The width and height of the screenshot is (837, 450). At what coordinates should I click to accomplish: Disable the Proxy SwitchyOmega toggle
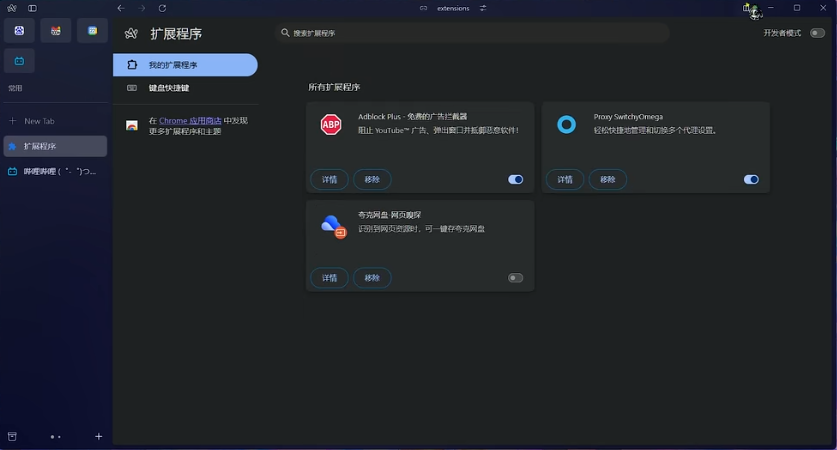[x=751, y=180]
